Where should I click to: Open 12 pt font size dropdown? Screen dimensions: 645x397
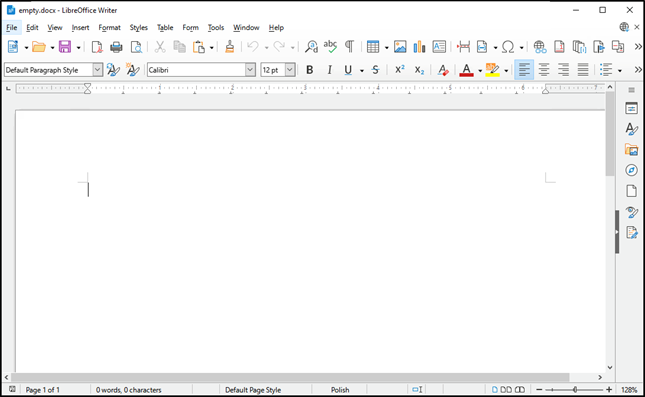pos(290,70)
